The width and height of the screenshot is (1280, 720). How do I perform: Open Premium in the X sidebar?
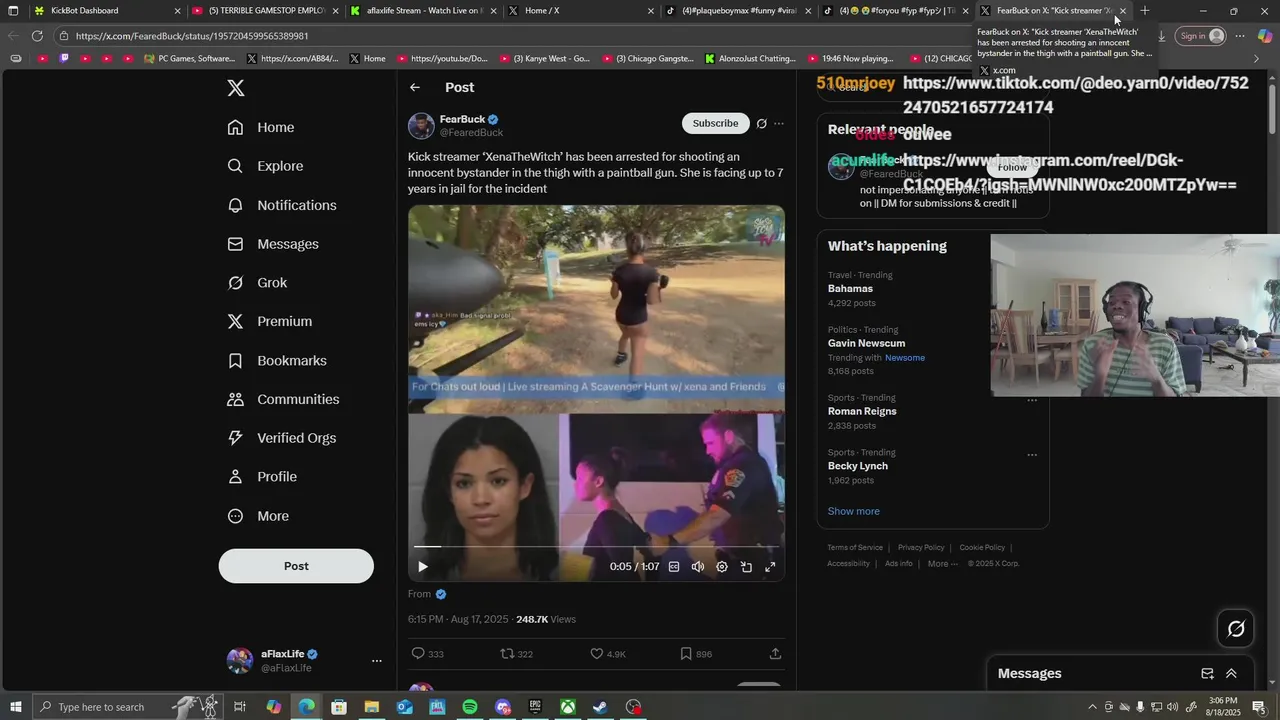(270, 321)
